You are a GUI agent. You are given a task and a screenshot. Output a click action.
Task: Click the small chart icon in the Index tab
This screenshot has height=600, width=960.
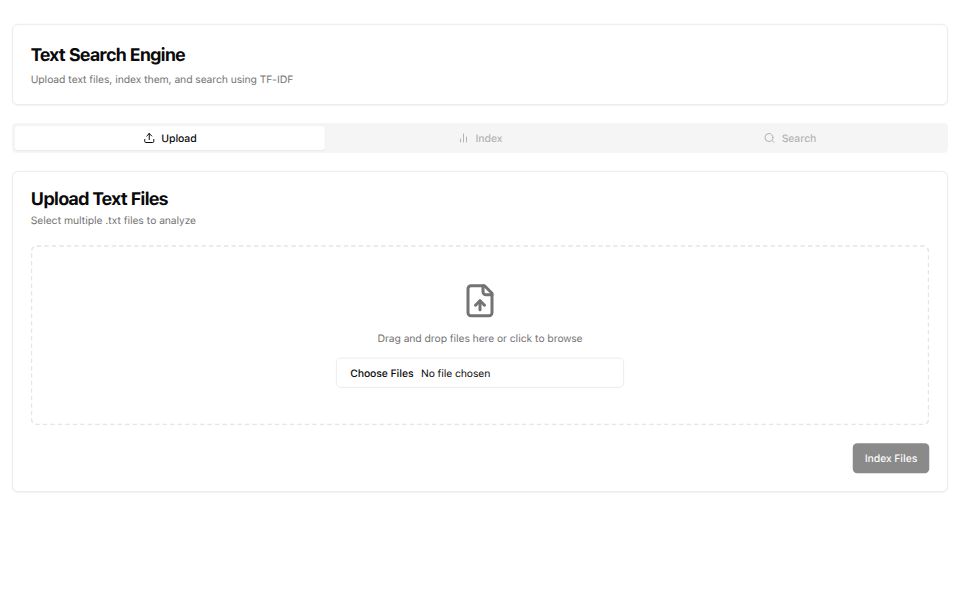463,137
